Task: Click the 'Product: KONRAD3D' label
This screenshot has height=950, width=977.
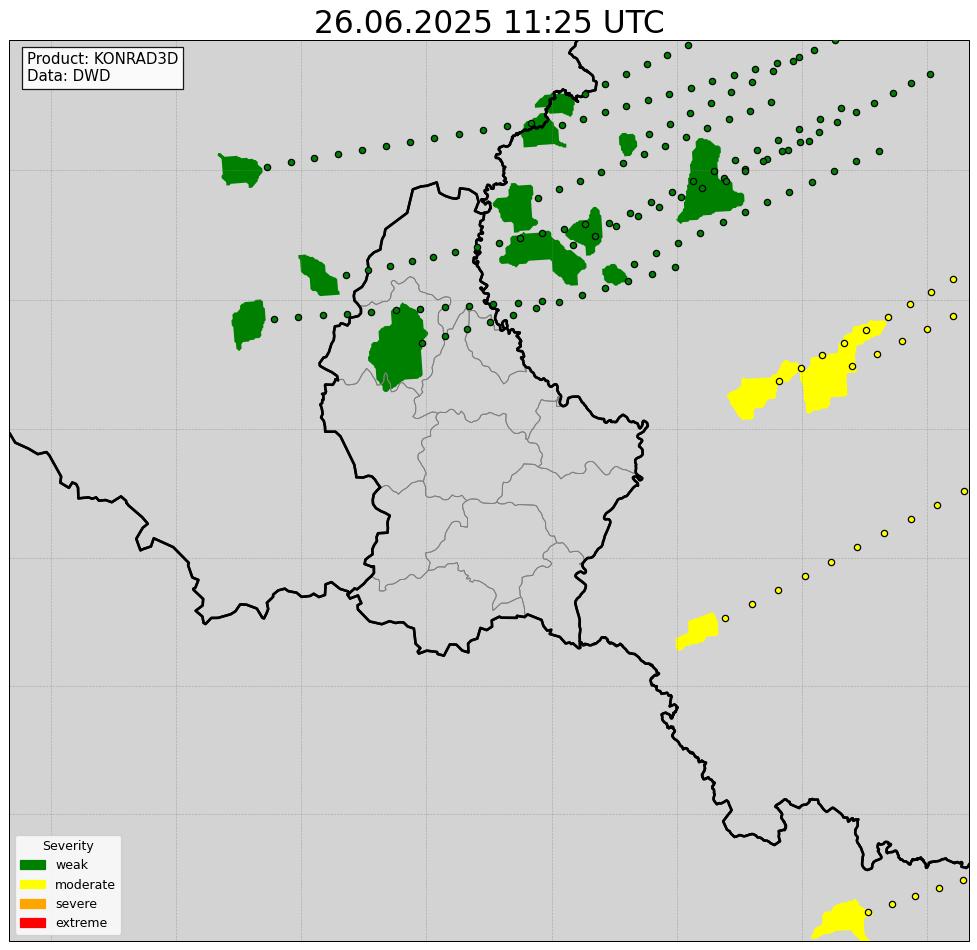Action: 103,59
